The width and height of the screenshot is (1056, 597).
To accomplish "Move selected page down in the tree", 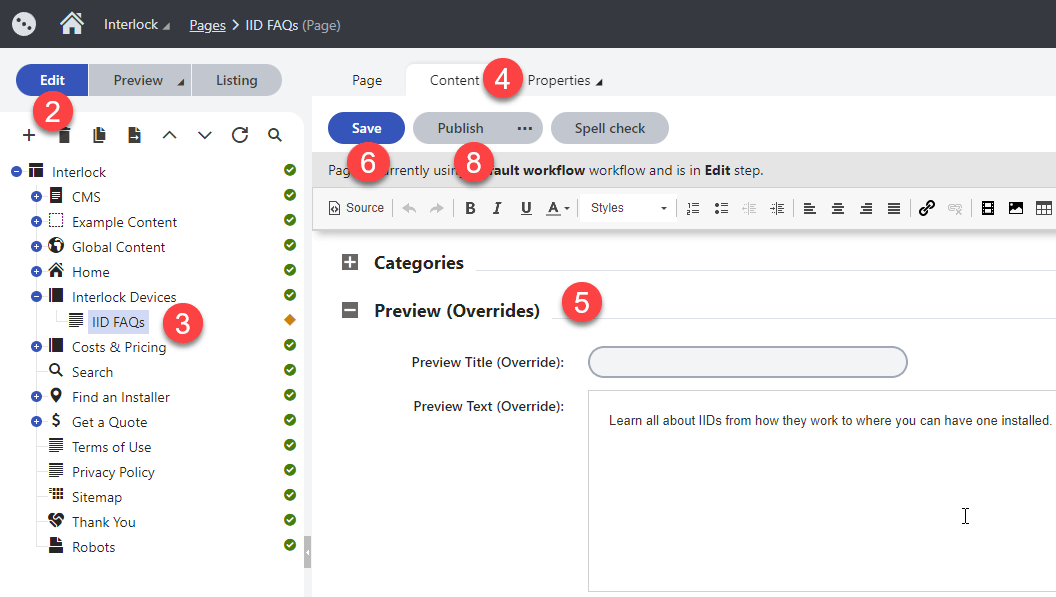I will tap(205, 135).
